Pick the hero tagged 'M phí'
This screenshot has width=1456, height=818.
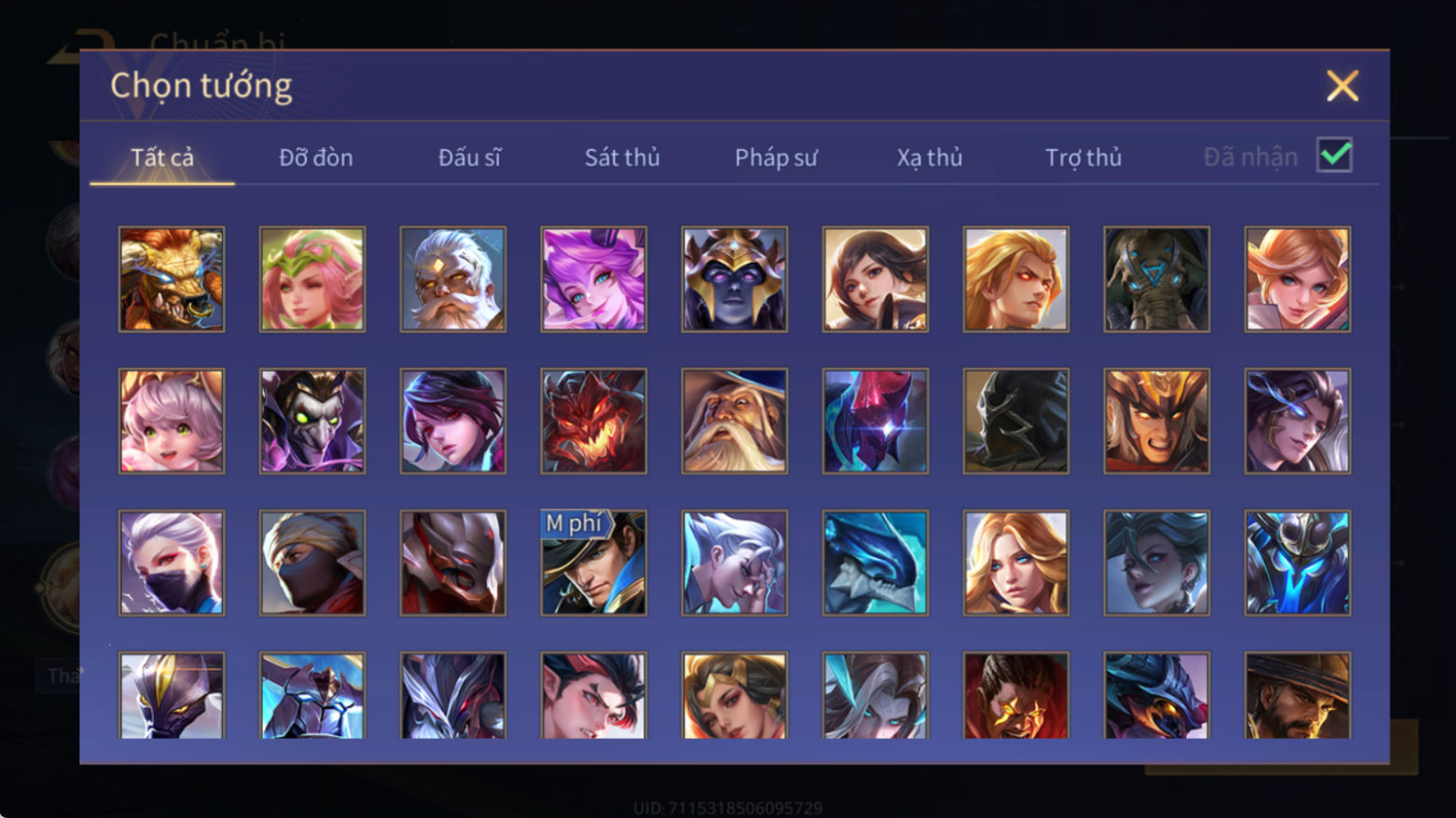coord(594,563)
